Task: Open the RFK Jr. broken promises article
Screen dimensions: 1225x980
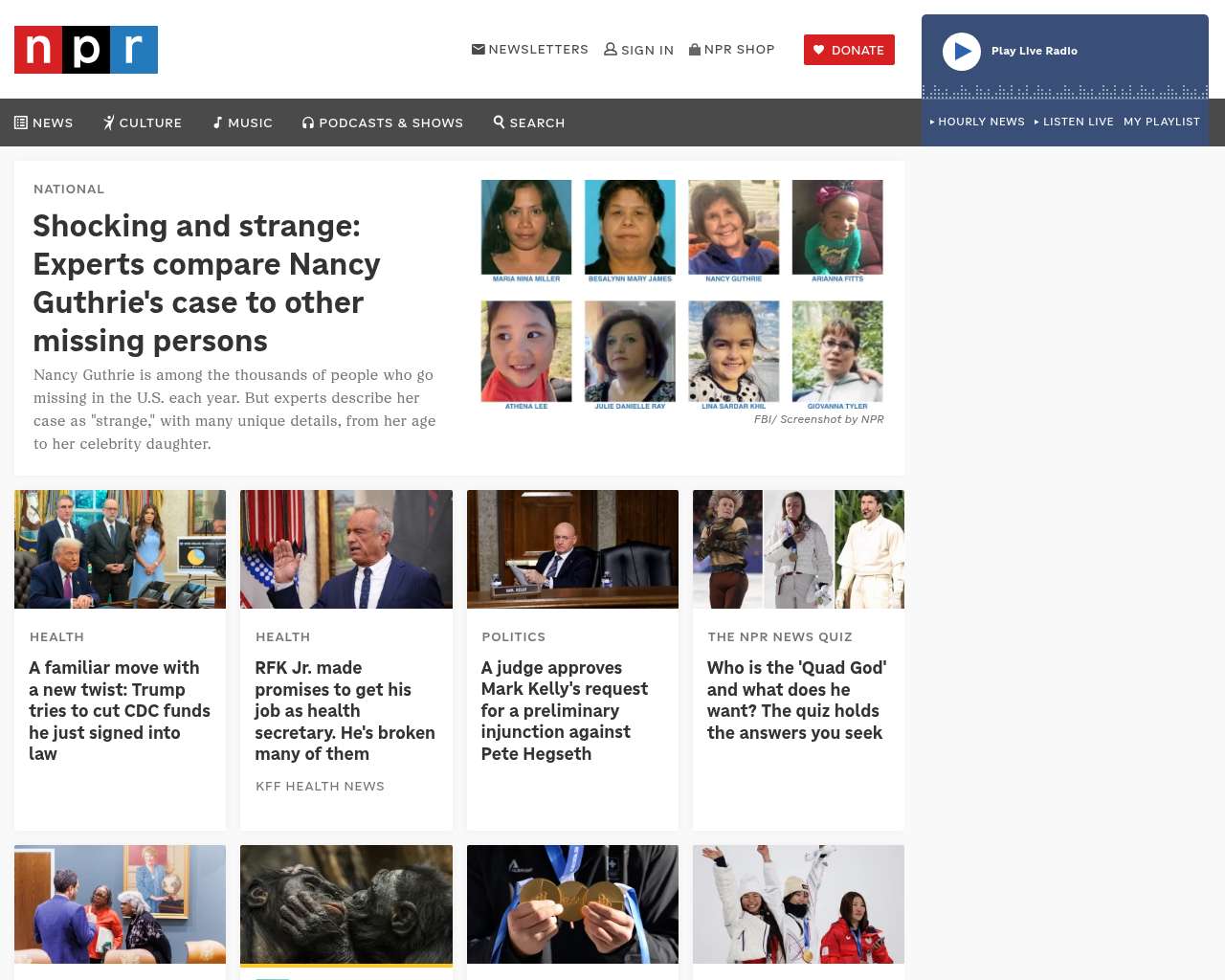Action: coord(345,710)
